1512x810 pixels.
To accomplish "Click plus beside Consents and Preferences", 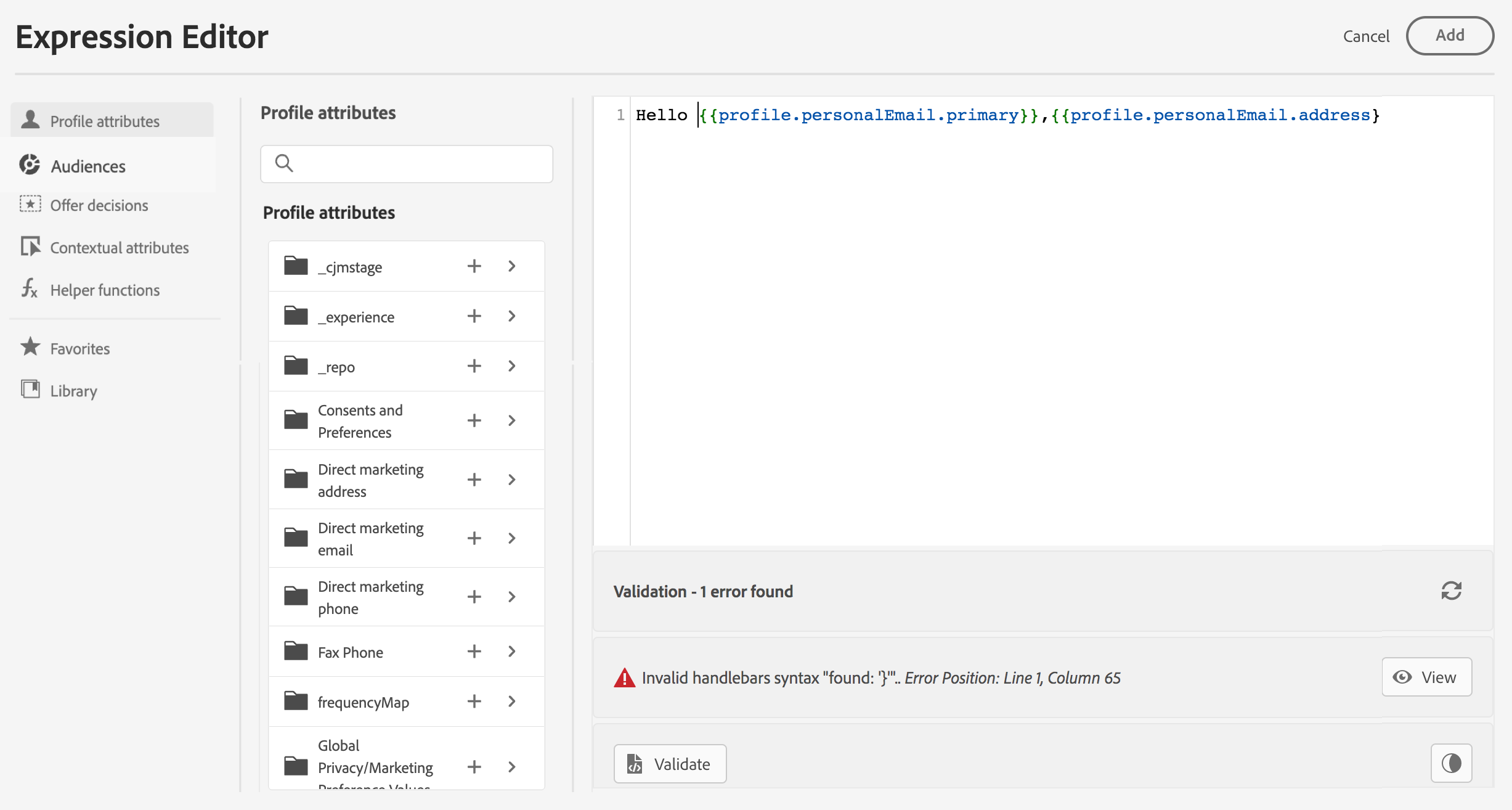I will pyautogui.click(x=474, y=420).
